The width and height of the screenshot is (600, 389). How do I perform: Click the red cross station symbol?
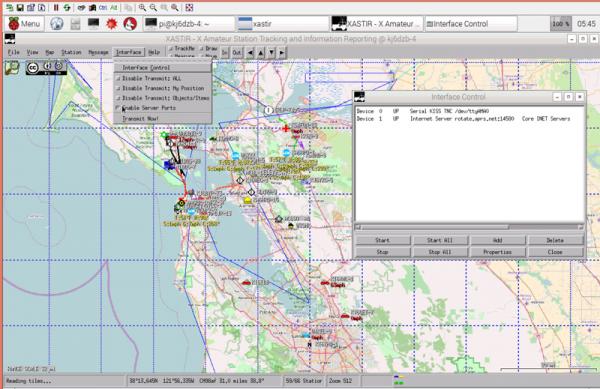tap(286, 129)
